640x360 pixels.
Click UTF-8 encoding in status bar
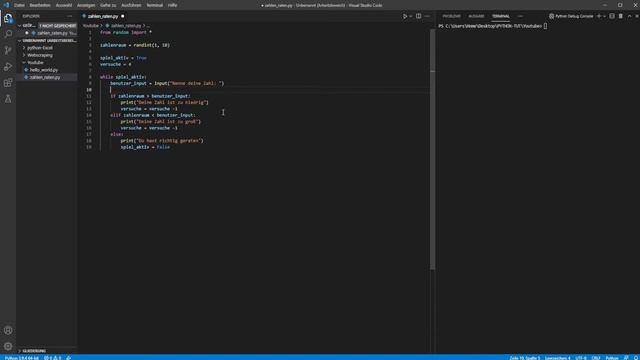[x=581, y=358]
